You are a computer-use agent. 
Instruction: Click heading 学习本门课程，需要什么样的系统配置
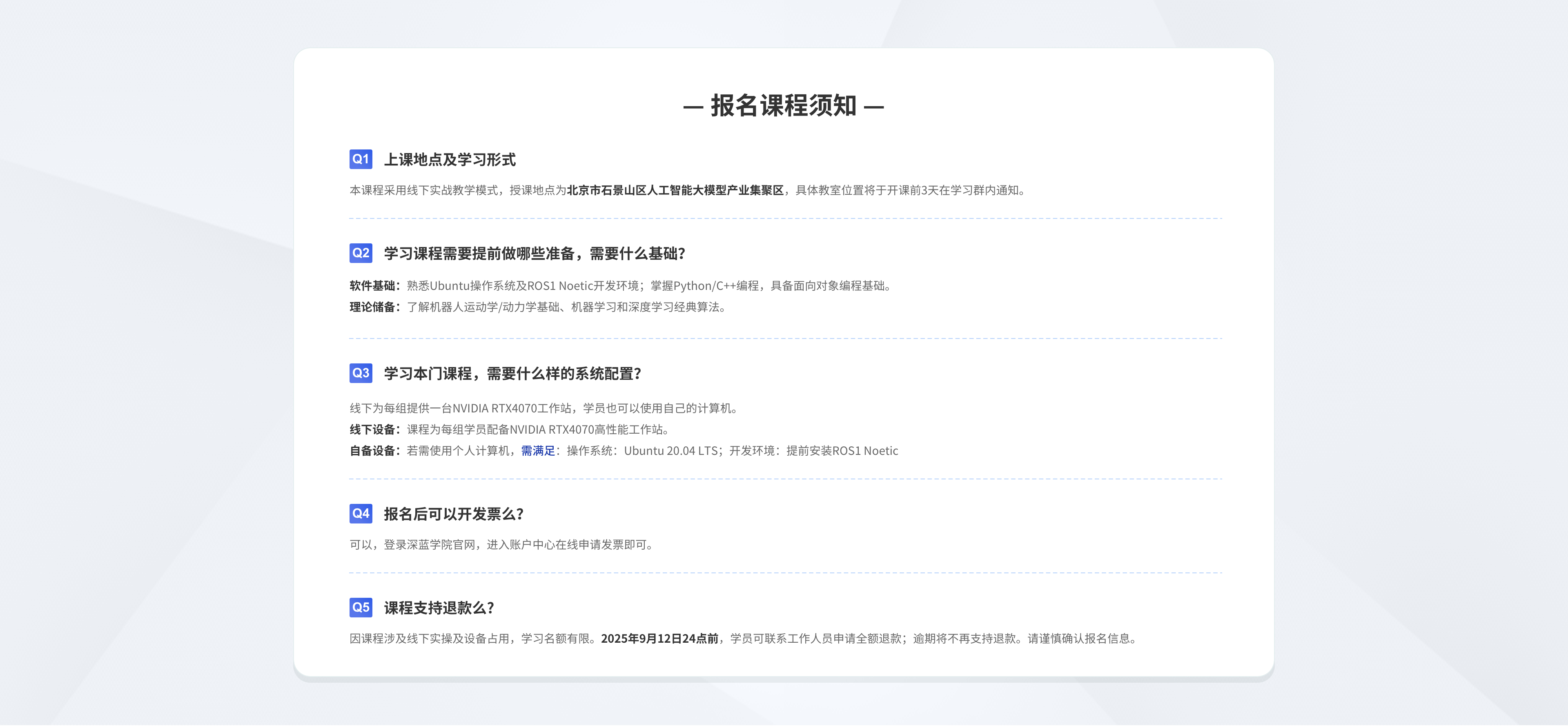509,373
